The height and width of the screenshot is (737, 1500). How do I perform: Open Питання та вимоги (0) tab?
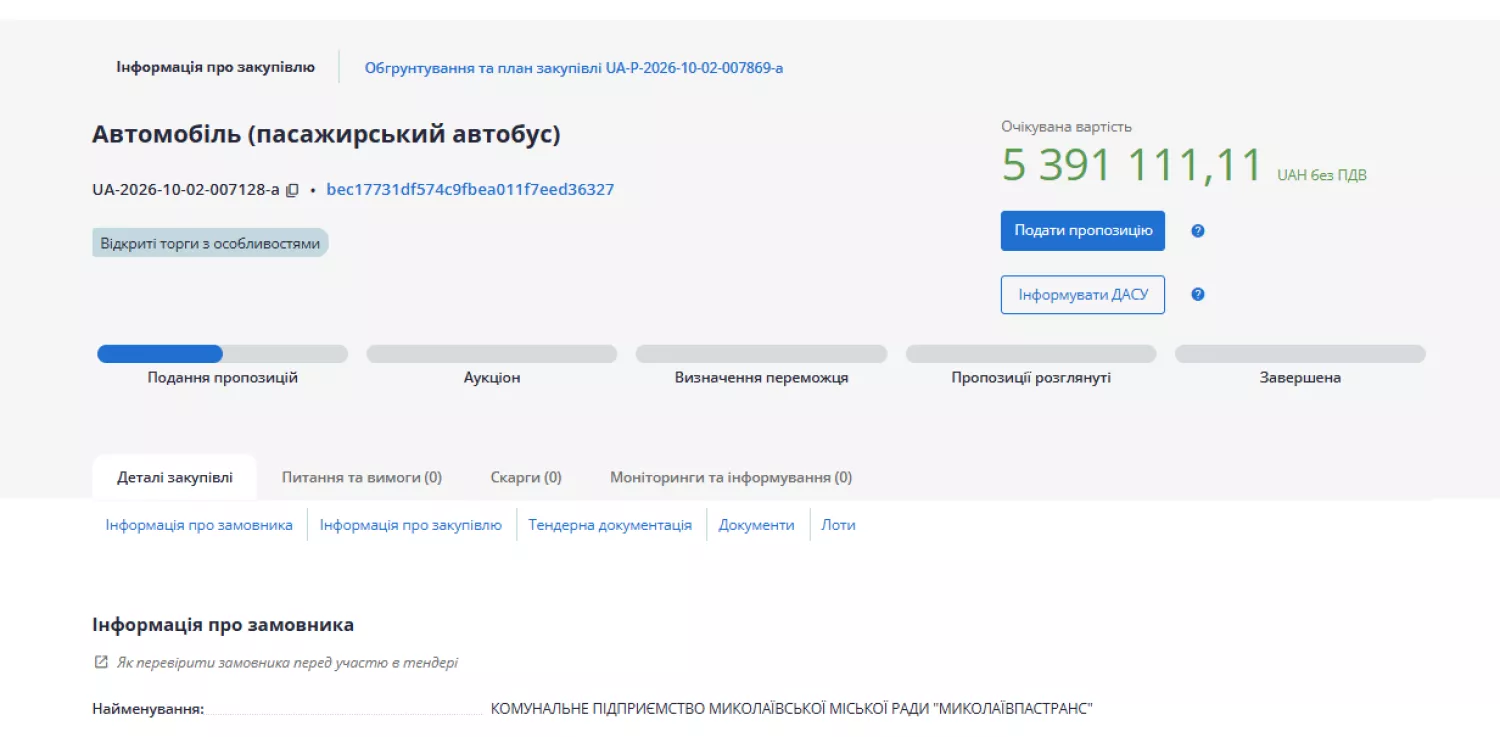point(361,478)
